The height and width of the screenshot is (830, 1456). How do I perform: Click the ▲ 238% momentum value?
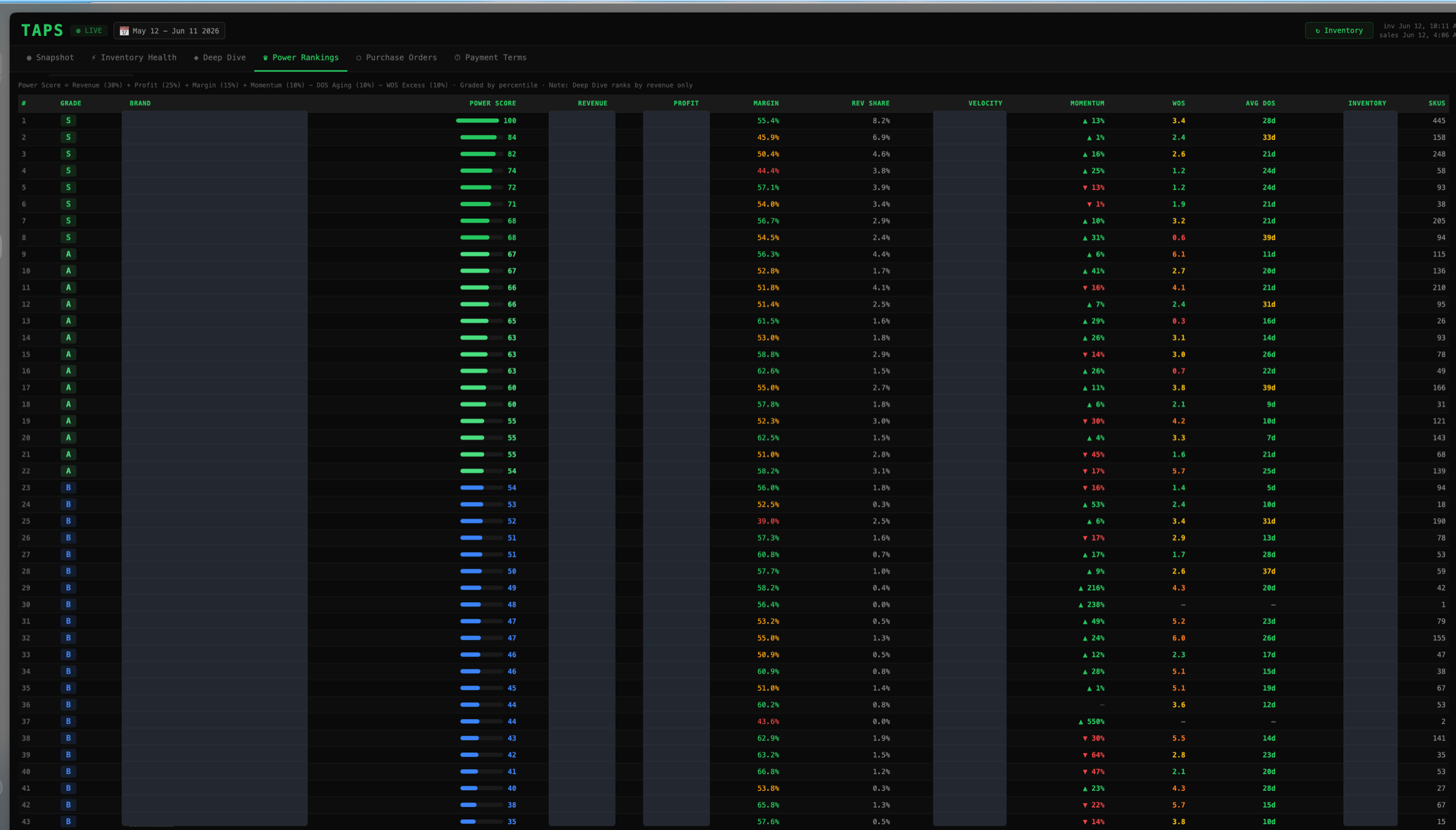click(1091, 605)
